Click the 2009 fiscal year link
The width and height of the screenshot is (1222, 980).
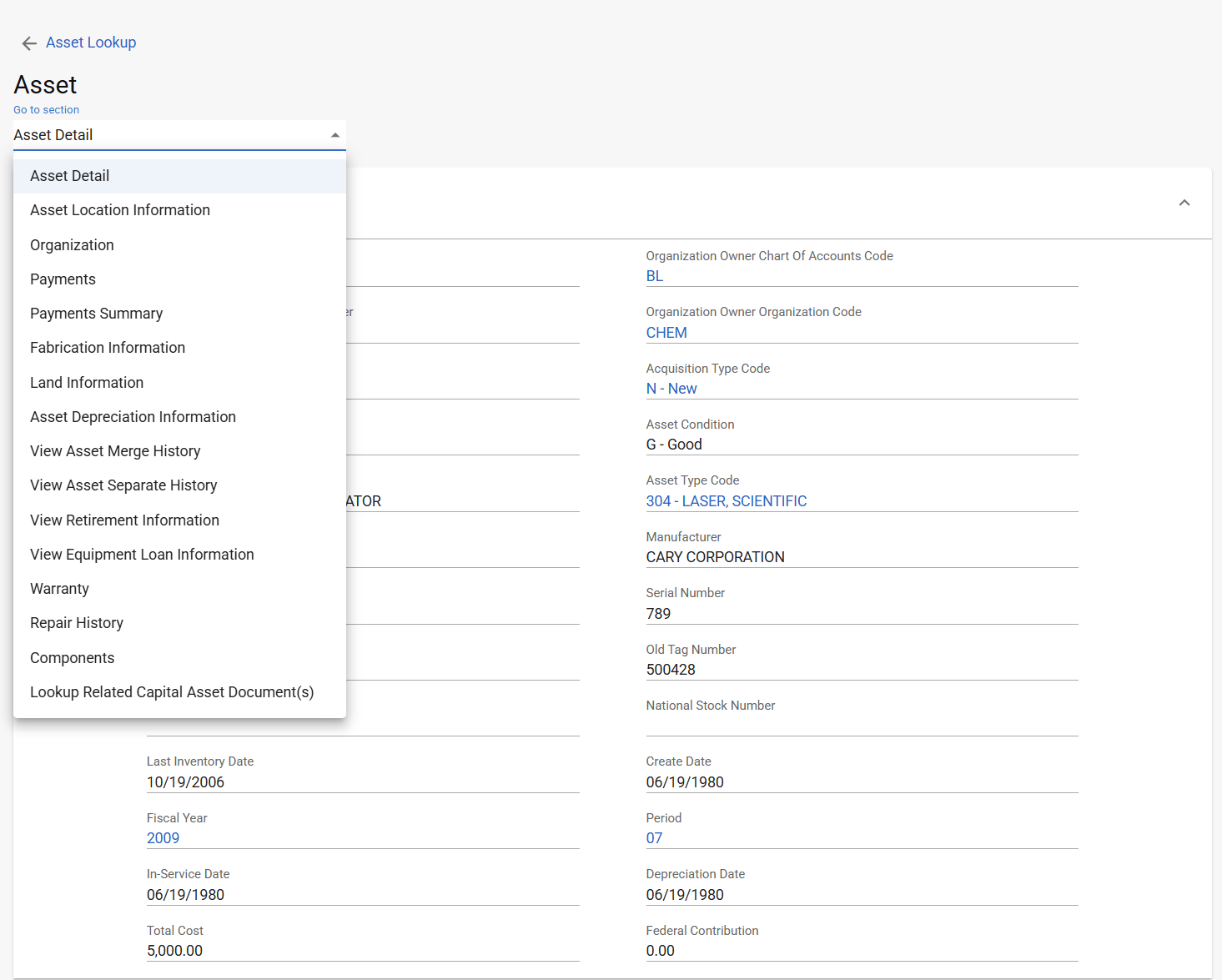point(163,838)
